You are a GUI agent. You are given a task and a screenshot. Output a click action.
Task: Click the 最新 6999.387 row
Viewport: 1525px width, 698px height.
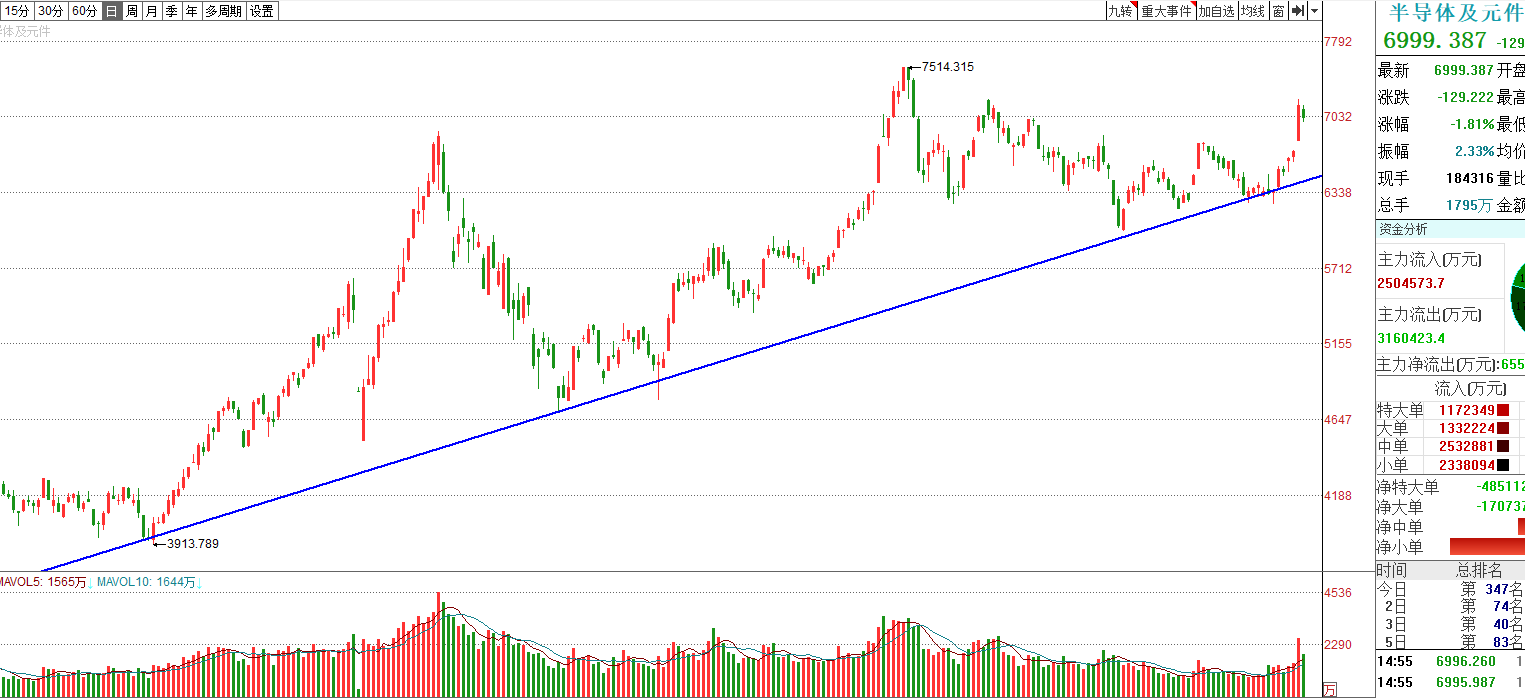tap(1436, 71)
